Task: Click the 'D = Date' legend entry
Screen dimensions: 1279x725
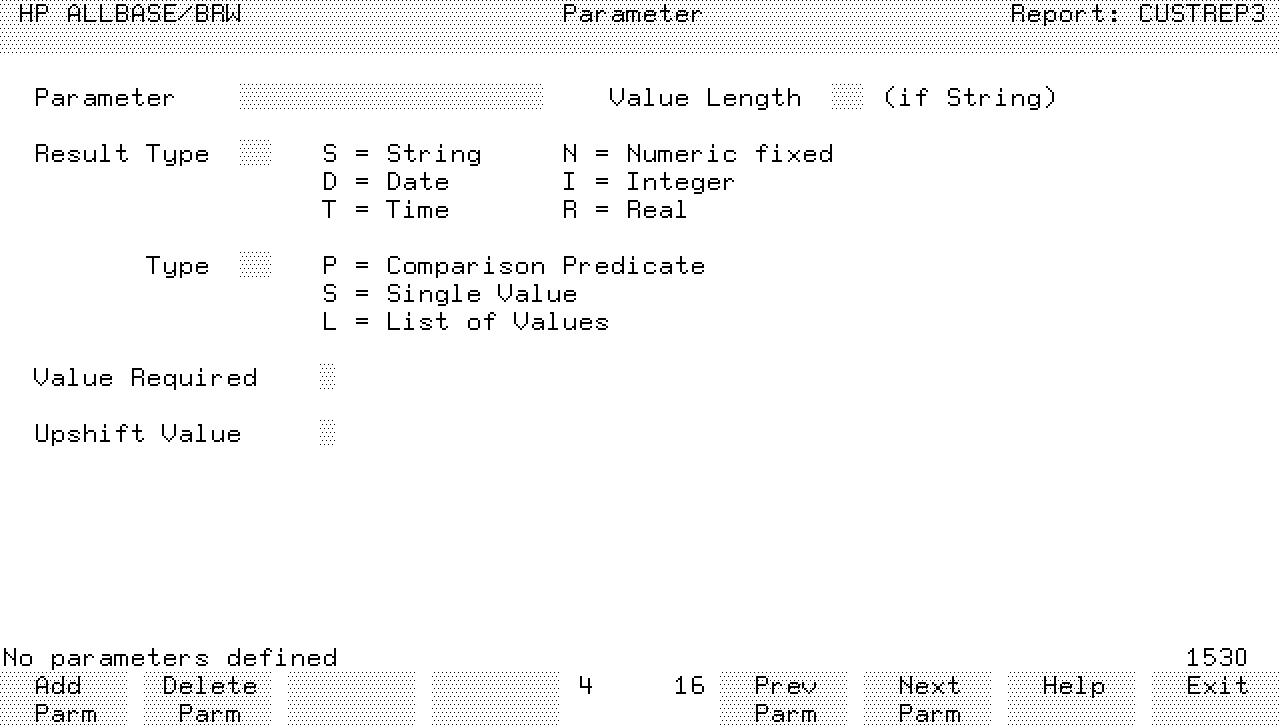Action: 385,182
